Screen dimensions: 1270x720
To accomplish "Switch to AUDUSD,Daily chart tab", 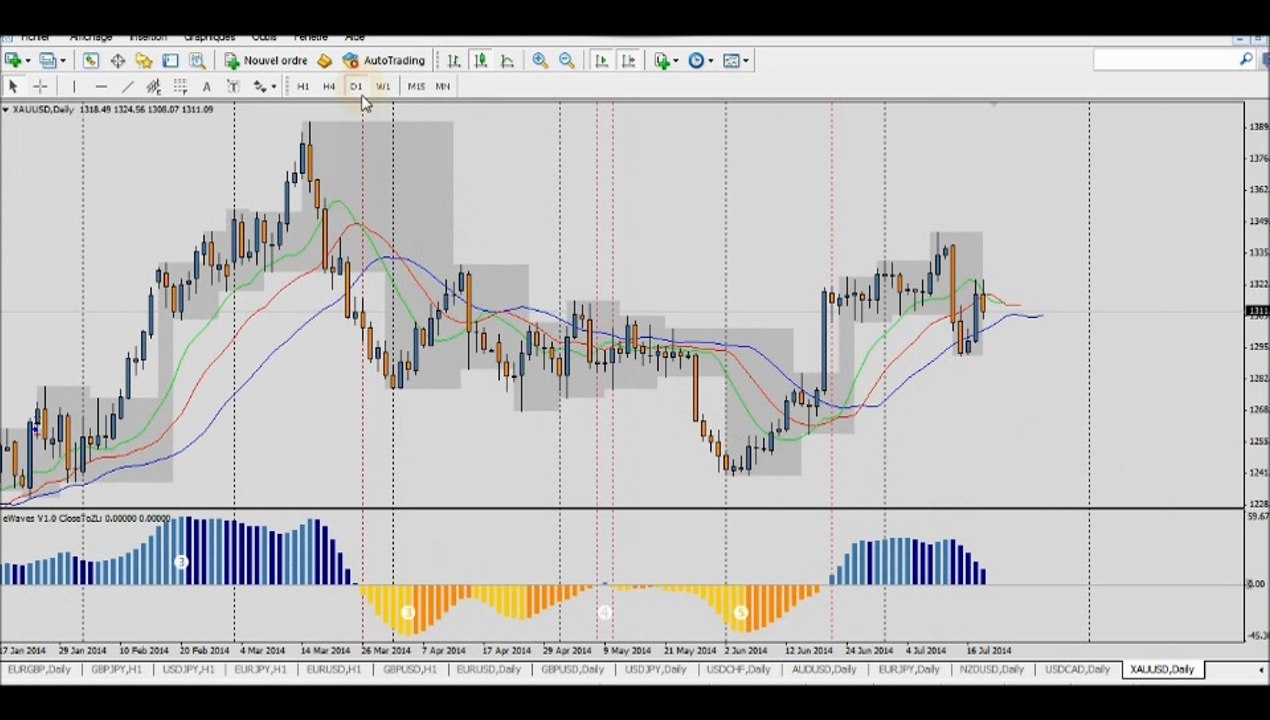I will pyautogui.click(x=824, y=669).
